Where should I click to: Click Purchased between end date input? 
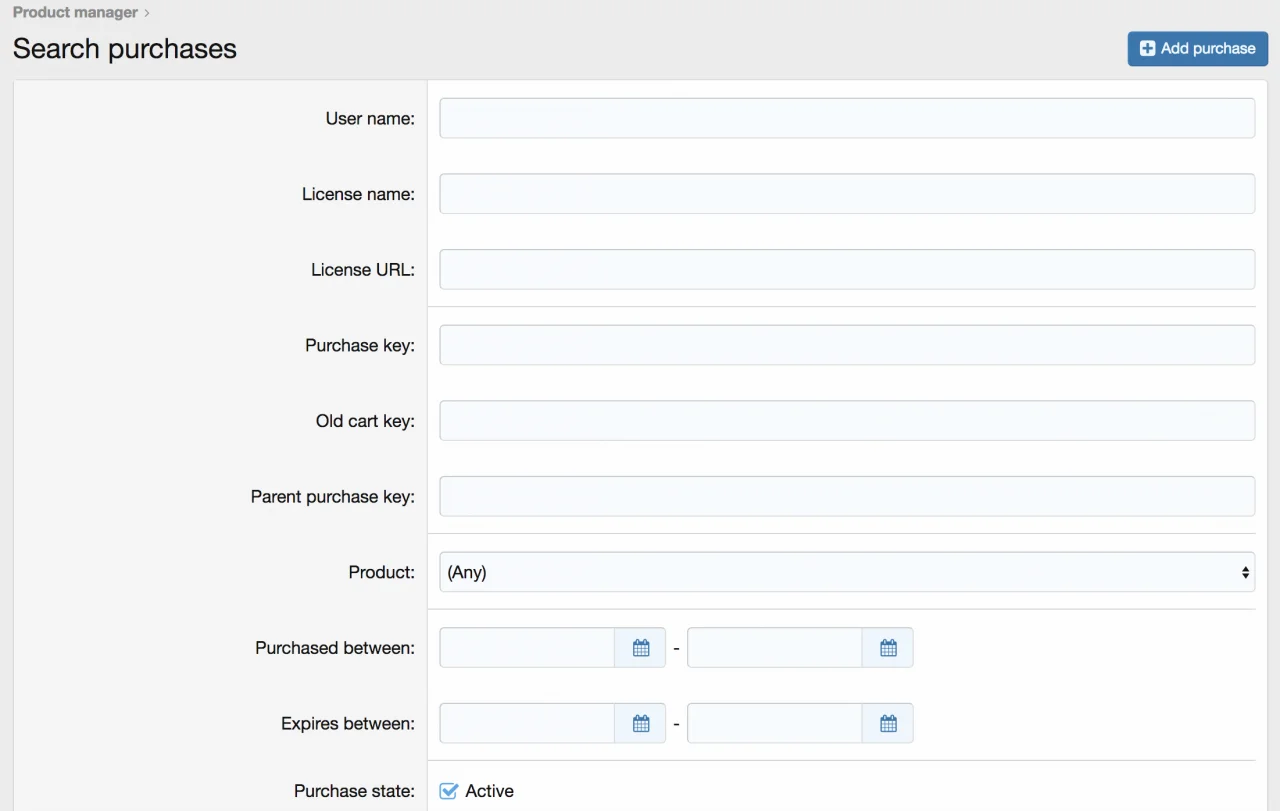pyautogui.click(x=774, y=648)
